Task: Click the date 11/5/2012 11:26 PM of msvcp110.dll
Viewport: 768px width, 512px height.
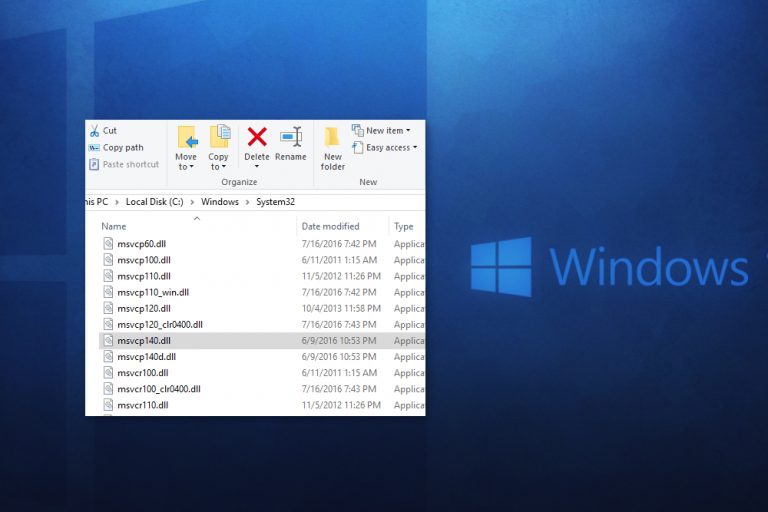Action: coord(341,276)
